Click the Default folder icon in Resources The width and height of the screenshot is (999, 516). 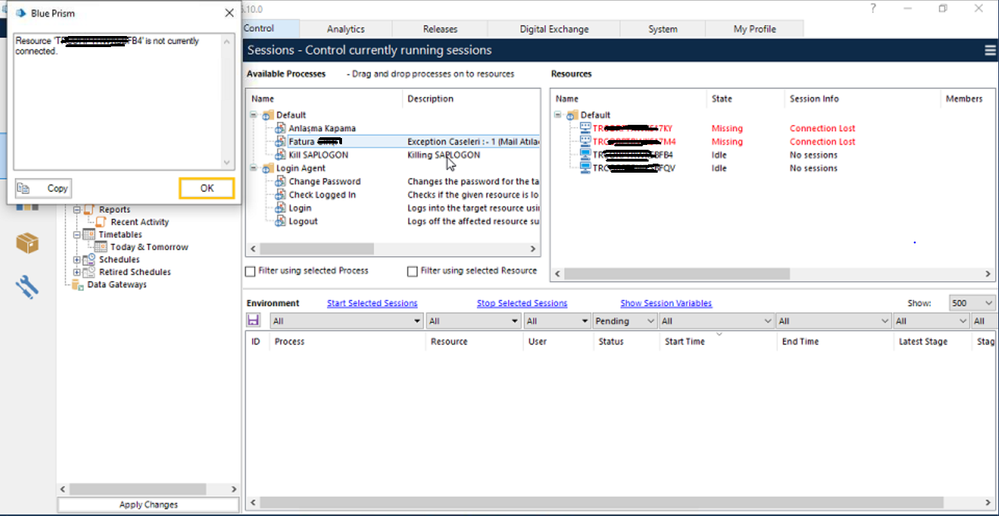coord(572,115)
